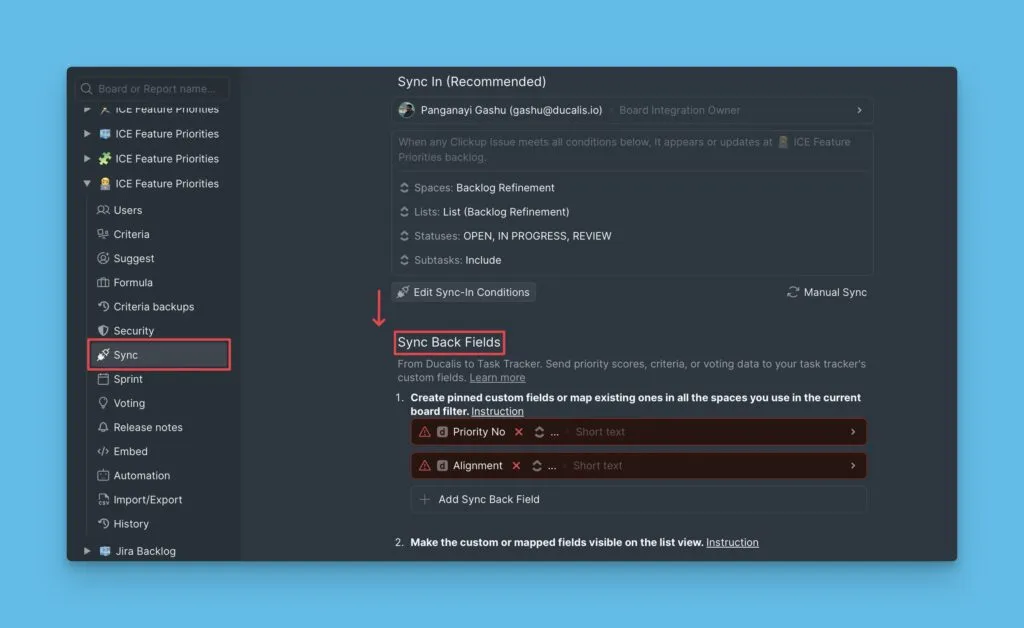Open the Automation menu item
The image size is (1024, 628).
[x=141, y=475]
